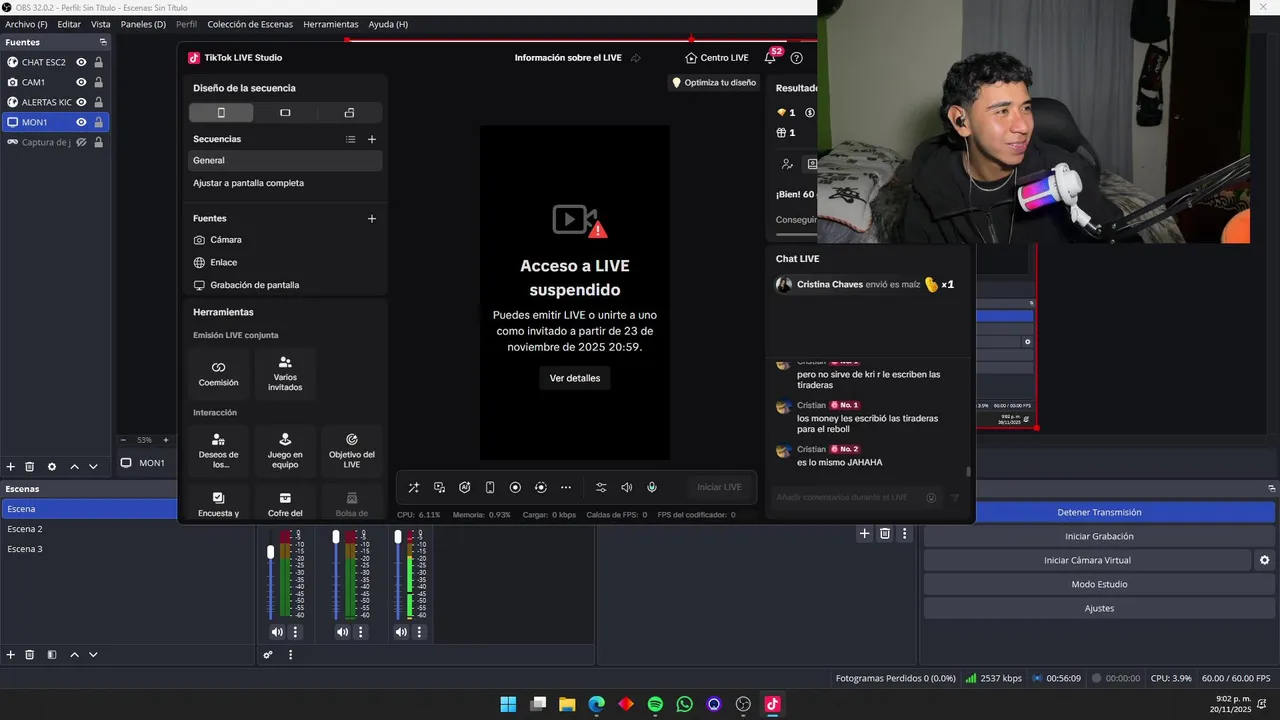1280x720 pixels.
Task: Open the Paneles menu
Action: (x=143, y=24)
